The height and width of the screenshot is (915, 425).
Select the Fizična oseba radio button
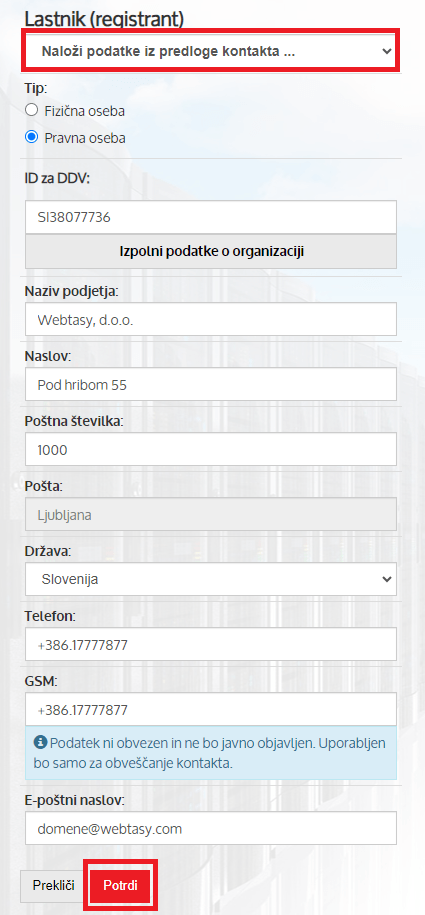point(32,110)
